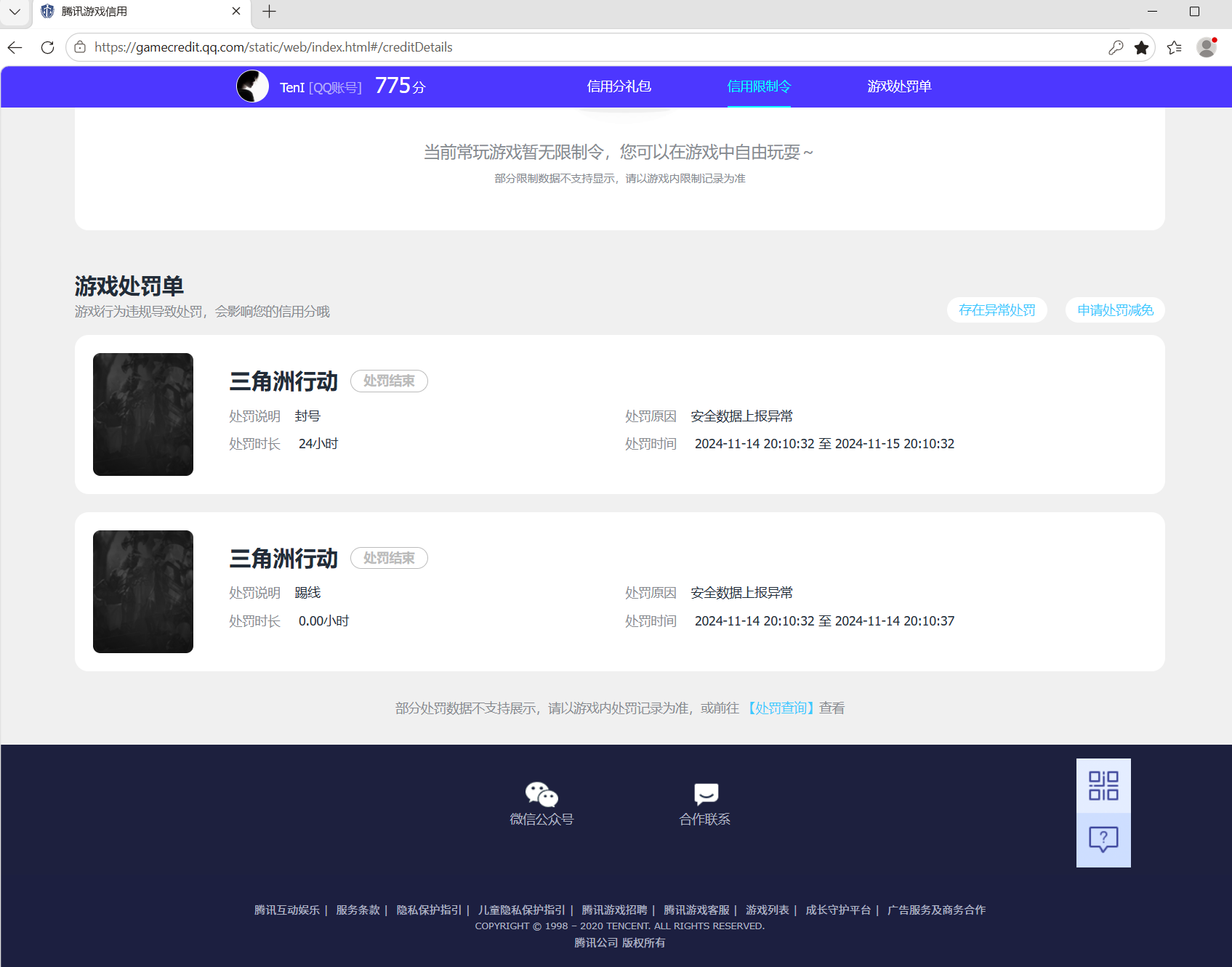The image size is (1232, 967).
Task: Click the 2024-11-14 20:10:37 penalty time range
Action: pos(824,621)
